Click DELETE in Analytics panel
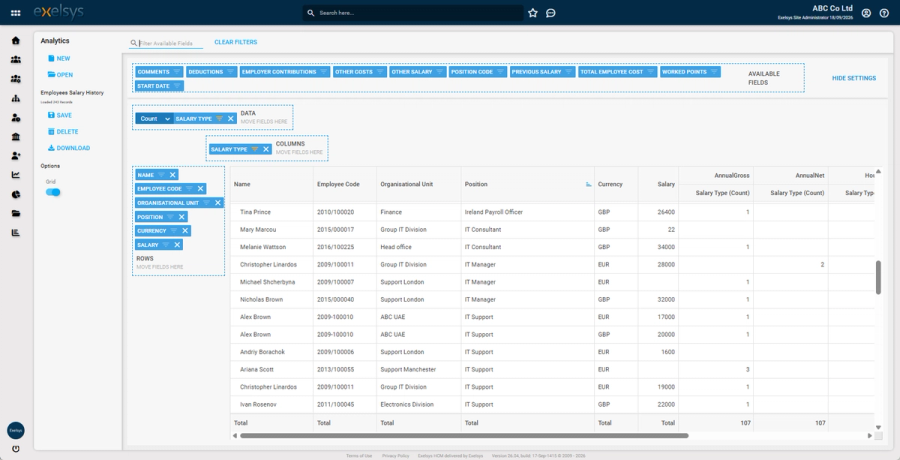Viewport: 900px width, 460px height. point(63,132)
